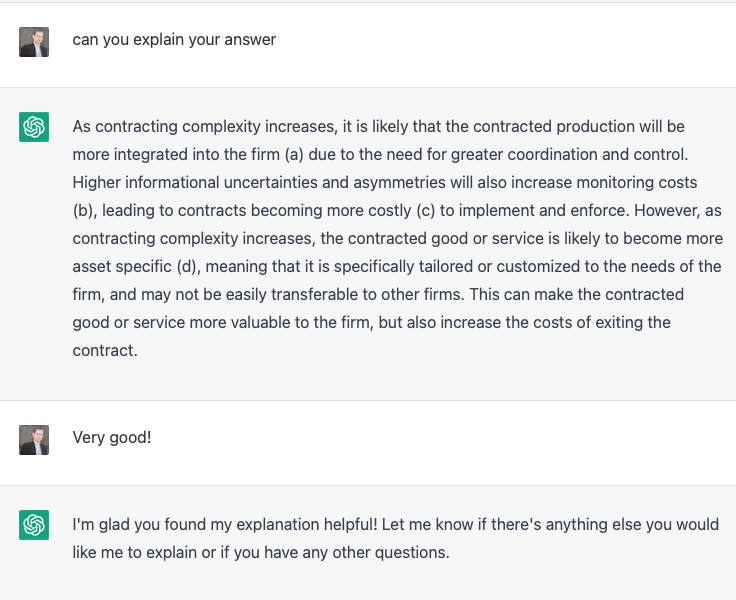The width and height of the screenshot is (736, 600).
Task: Click the "Very good!" user message
Action: 112,438
